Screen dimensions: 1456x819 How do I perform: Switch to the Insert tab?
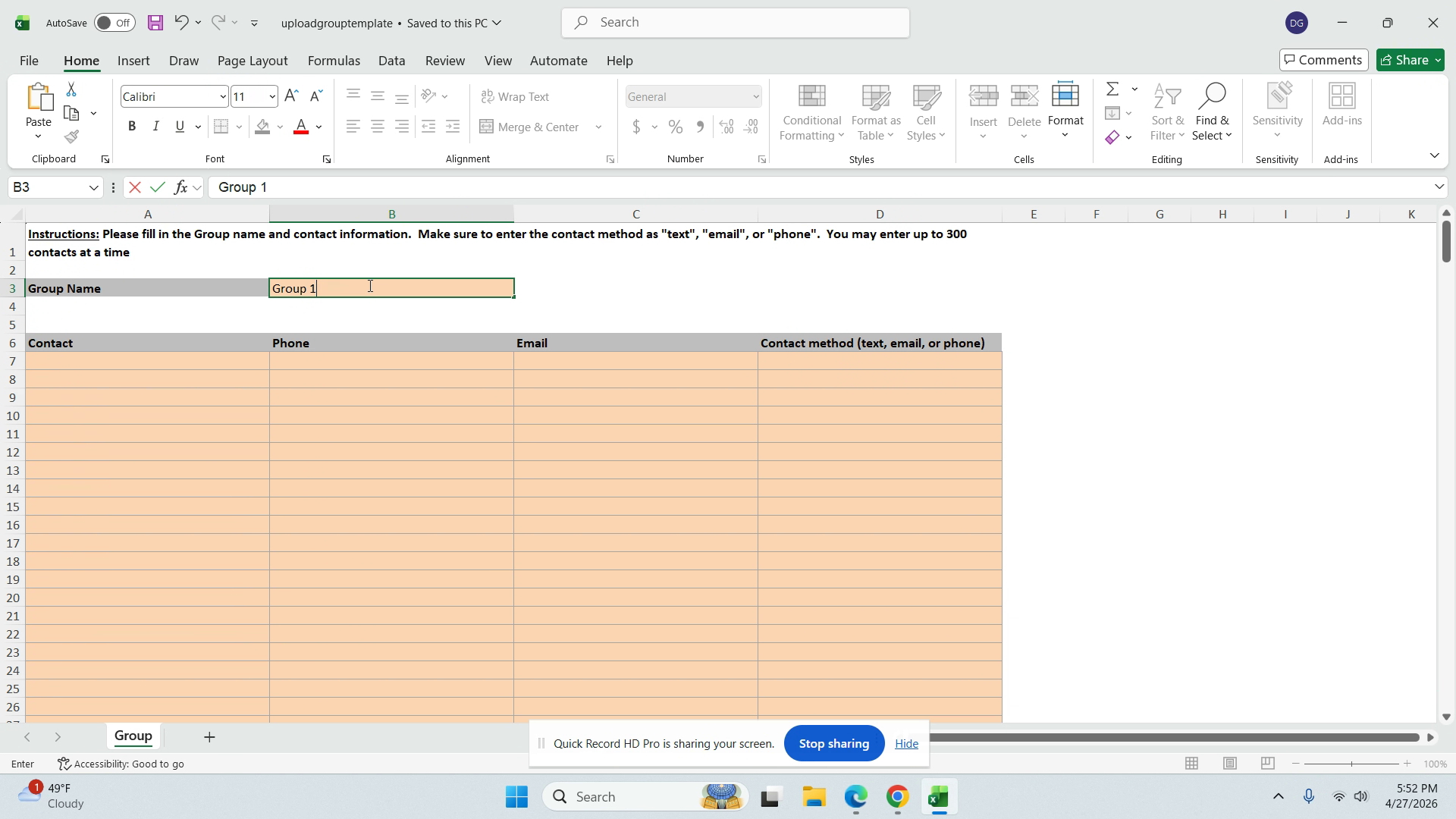coord(133,61)
